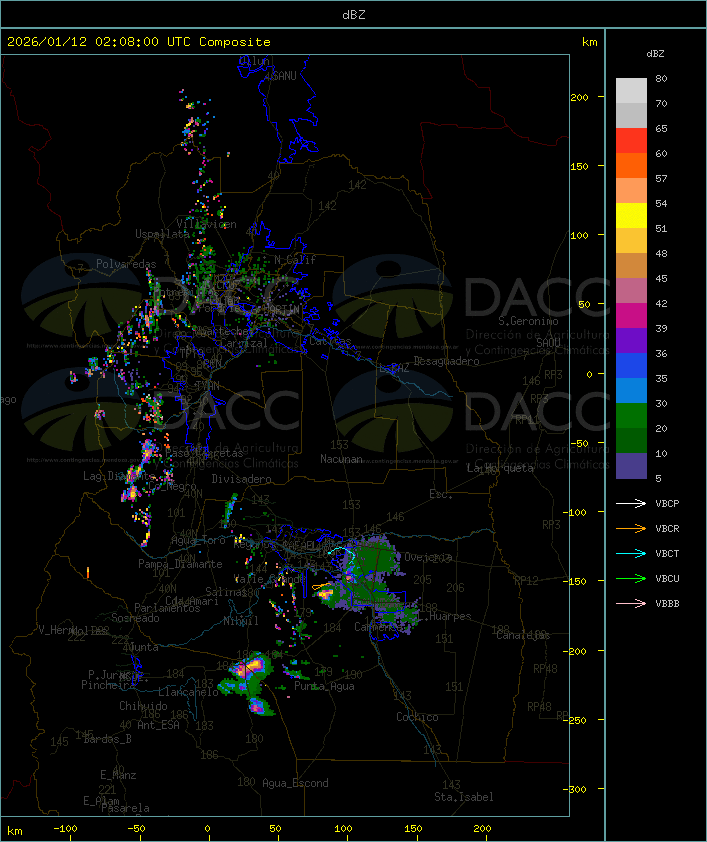This screenshot has width=707, height=842.
Task: Click the Nacunan place label
Action: [341, 459]
